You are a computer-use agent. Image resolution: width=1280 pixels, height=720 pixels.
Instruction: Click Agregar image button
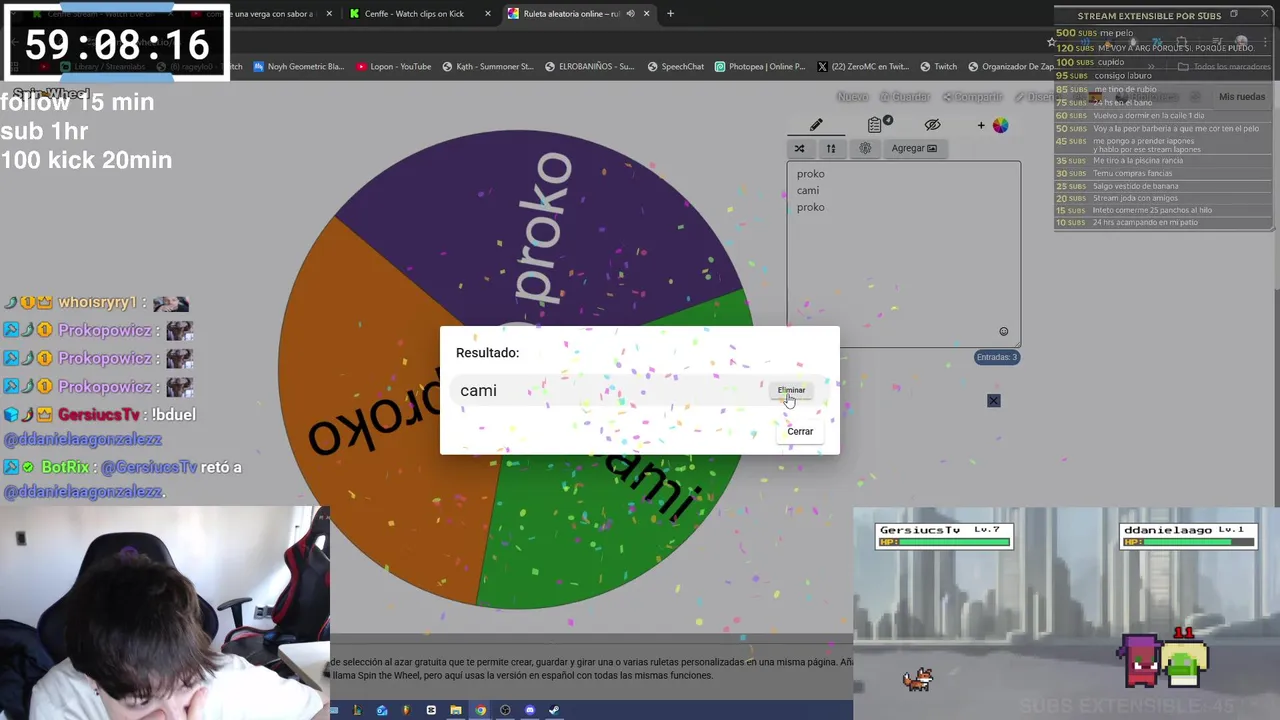coord(914,148)
